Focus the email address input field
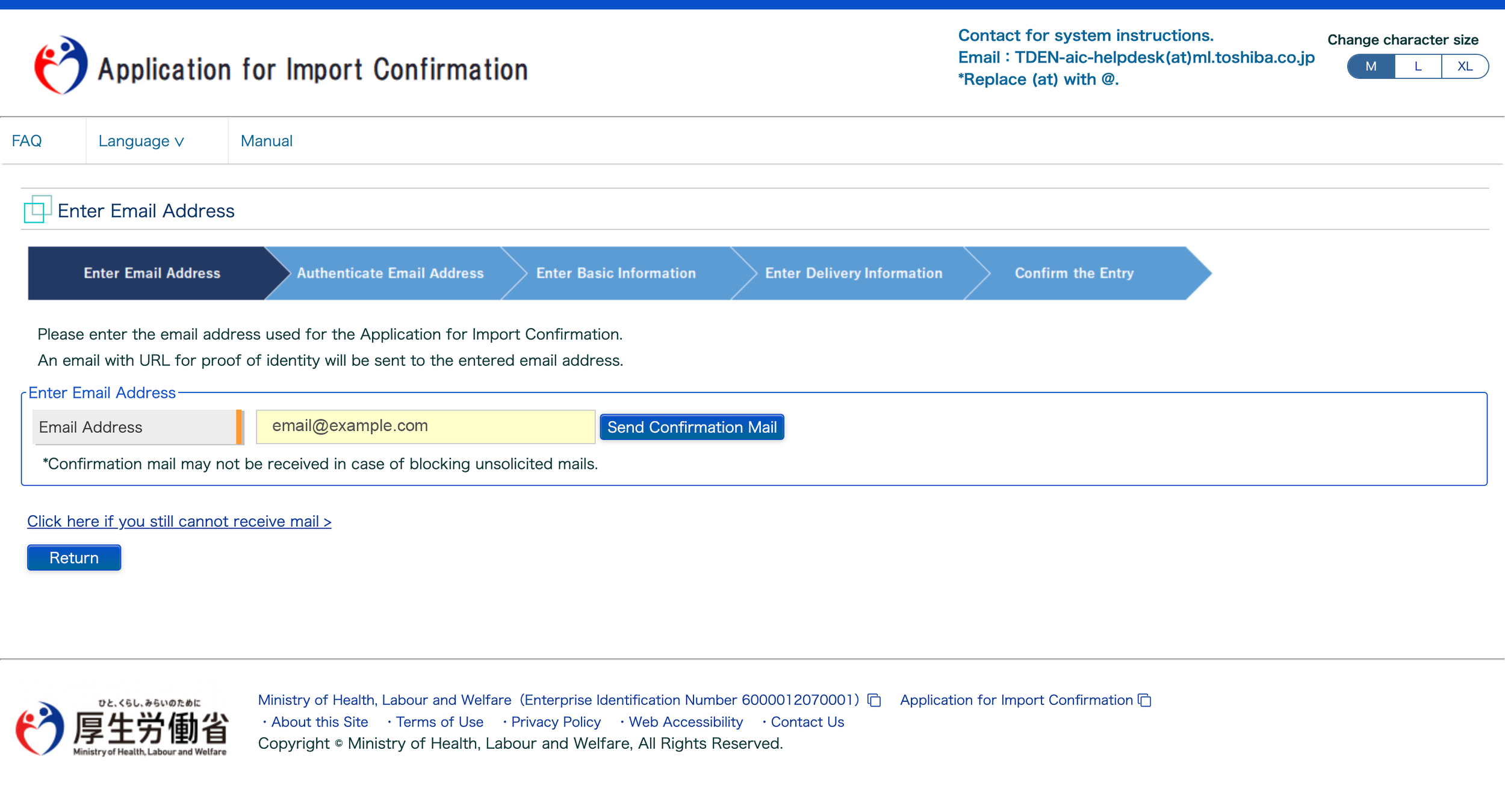 coord(425,426)
